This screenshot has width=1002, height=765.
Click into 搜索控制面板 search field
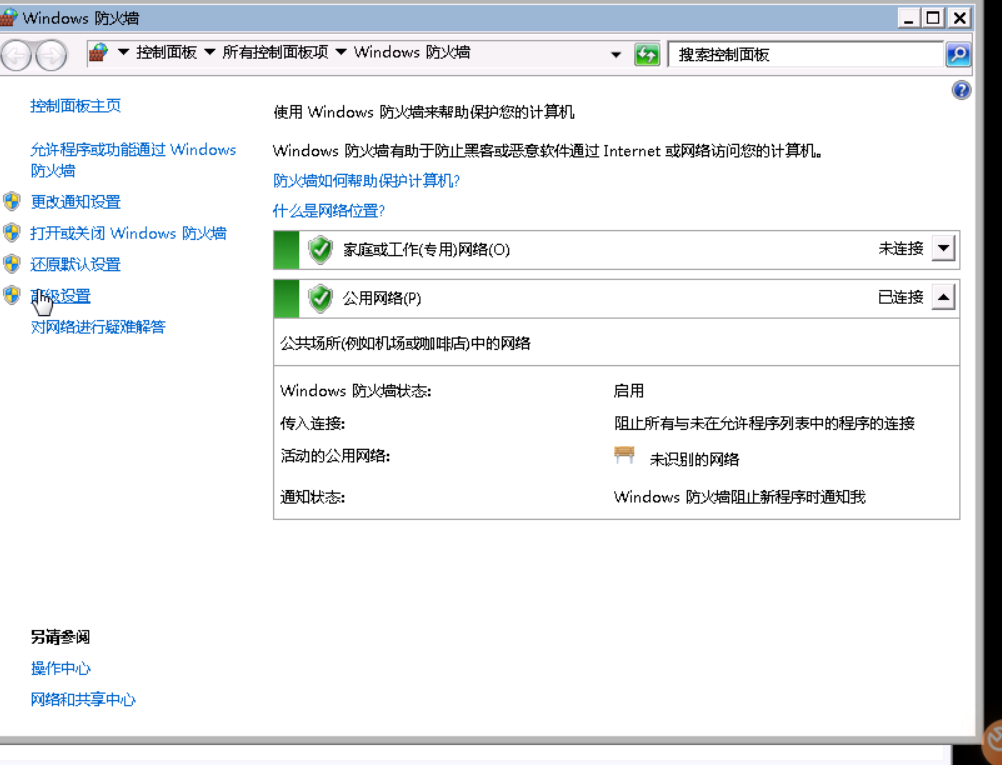click(x=805, y=54)
